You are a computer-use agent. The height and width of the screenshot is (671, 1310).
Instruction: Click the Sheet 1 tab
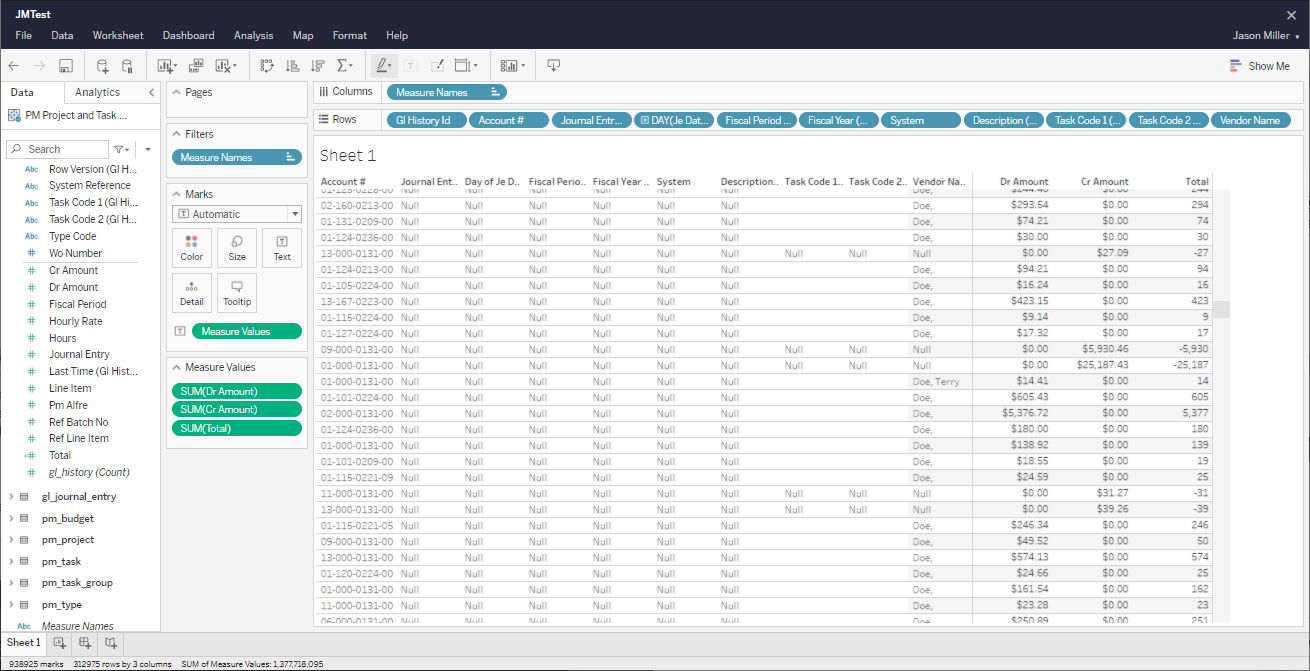pos(24,642)
